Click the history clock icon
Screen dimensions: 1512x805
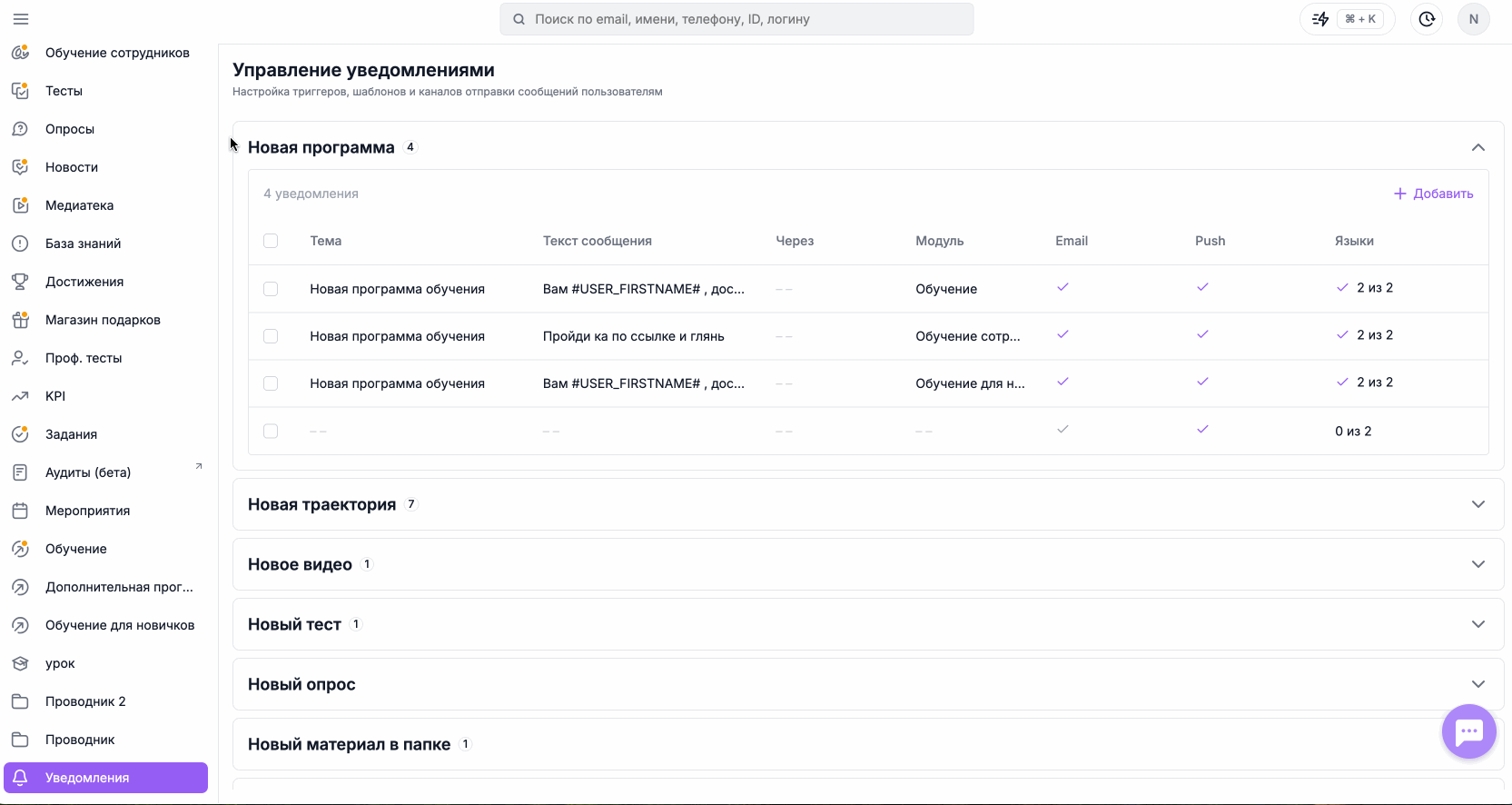[1427, 19]
